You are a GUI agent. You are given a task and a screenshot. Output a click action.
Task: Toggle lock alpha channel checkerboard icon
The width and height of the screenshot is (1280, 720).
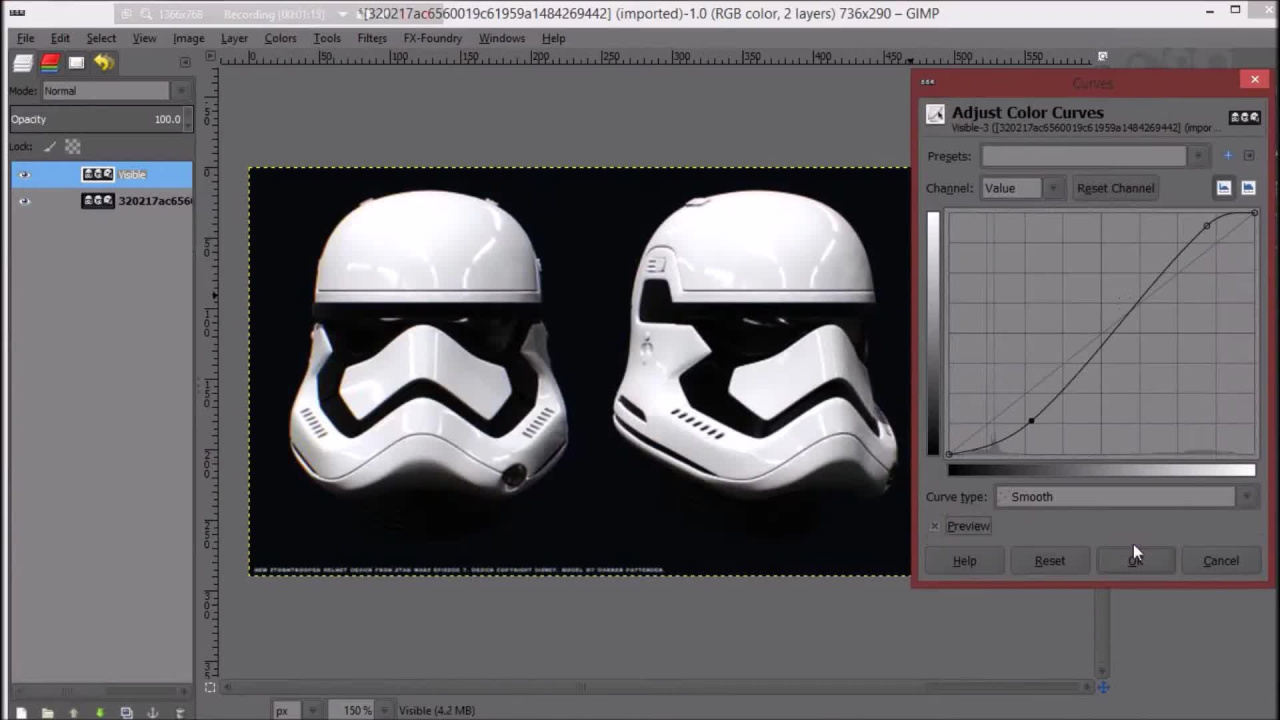click(x=72, y=146)
